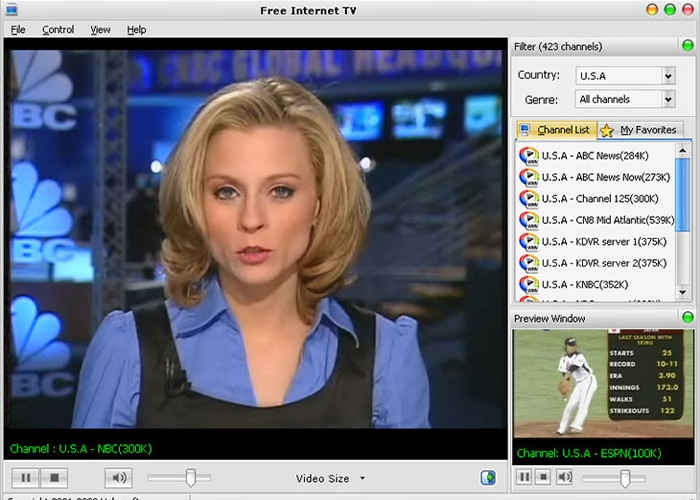Click the green arrow icon in the main player bar
700x500 pixels.
[488, 478]
